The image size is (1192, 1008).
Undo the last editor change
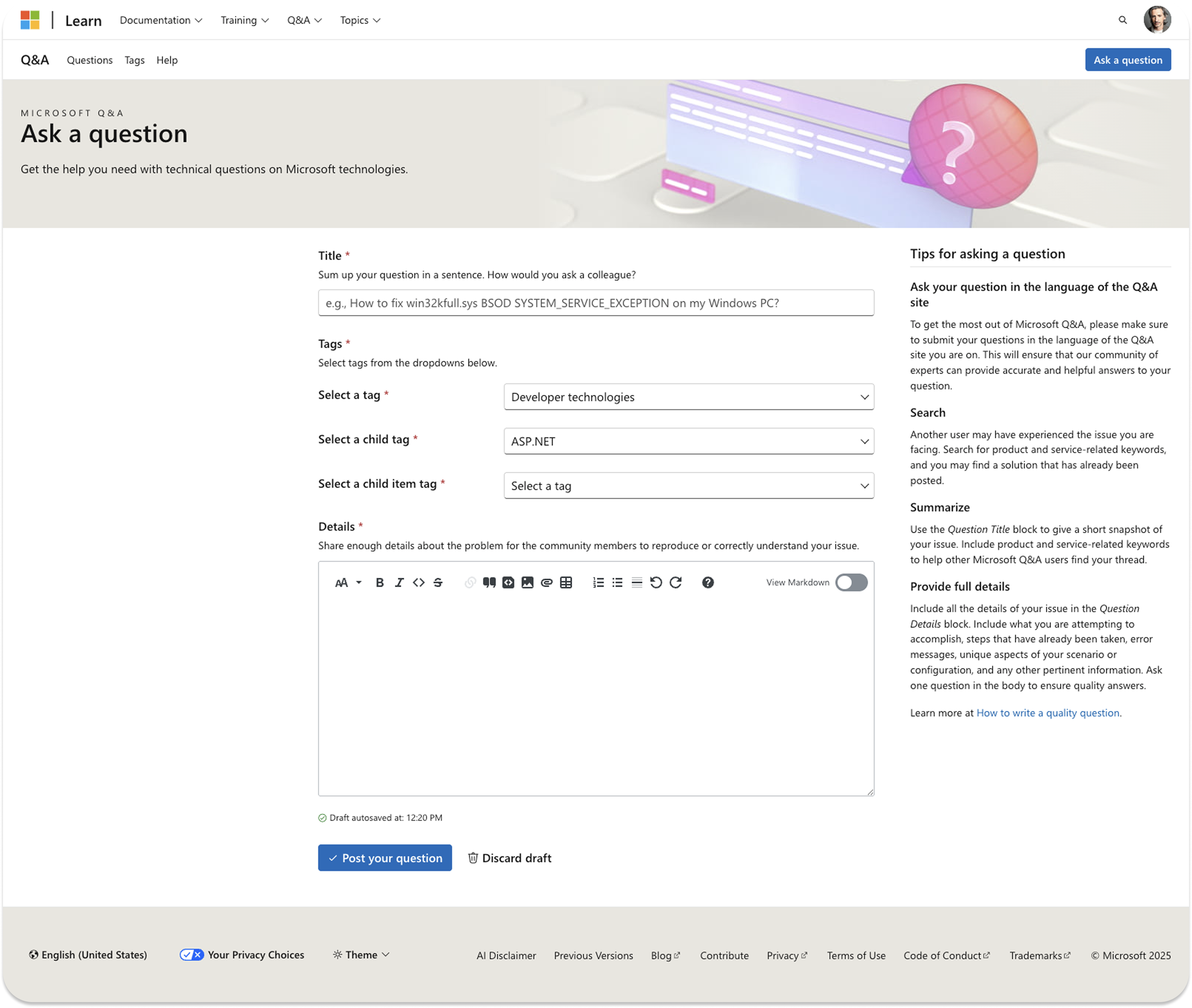tap(656, 582)
